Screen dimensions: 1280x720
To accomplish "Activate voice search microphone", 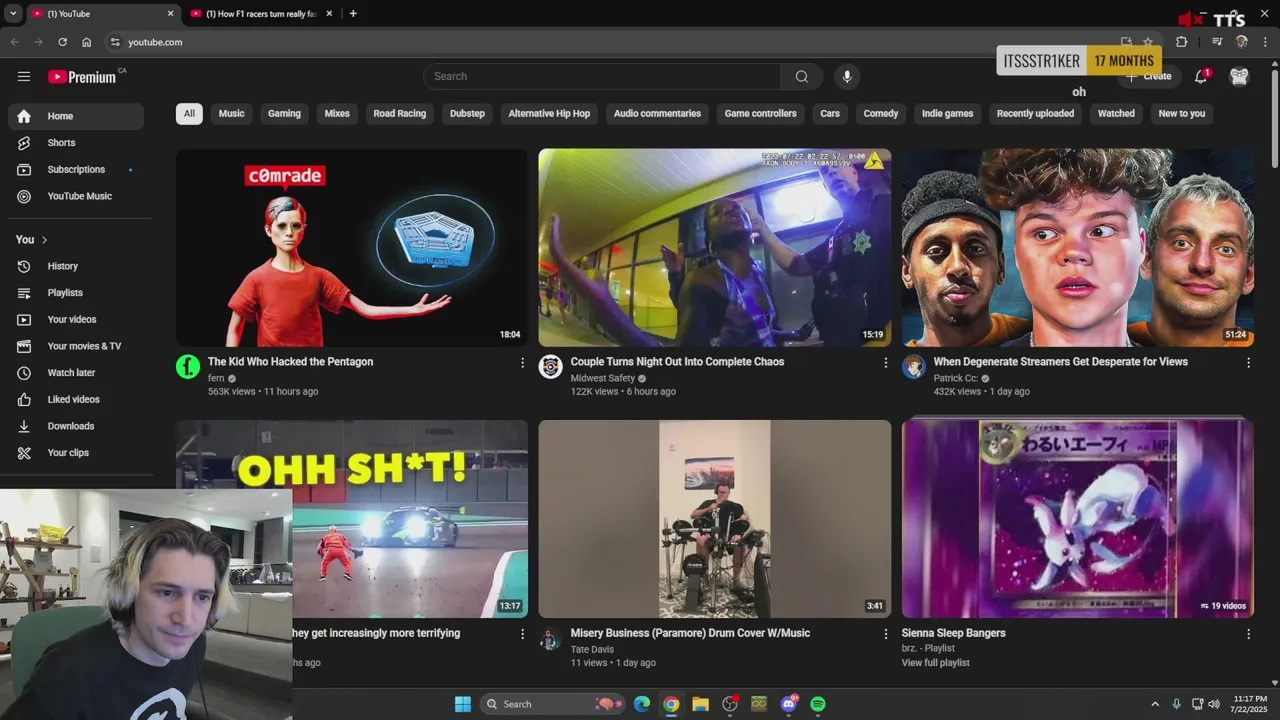I will [x=847, y=76].
